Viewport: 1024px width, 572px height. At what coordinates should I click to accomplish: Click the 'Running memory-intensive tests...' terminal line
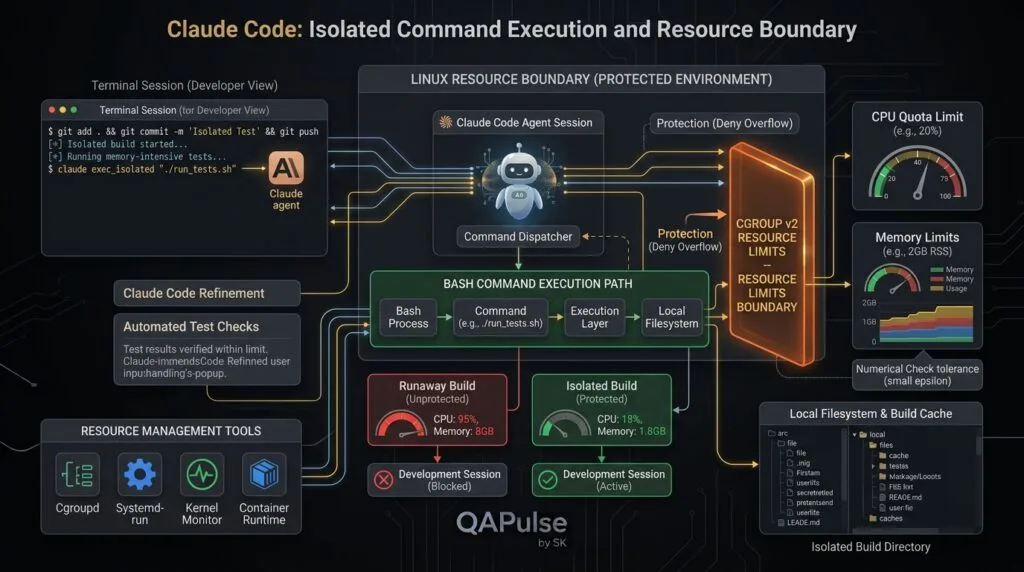click(137, 157)
